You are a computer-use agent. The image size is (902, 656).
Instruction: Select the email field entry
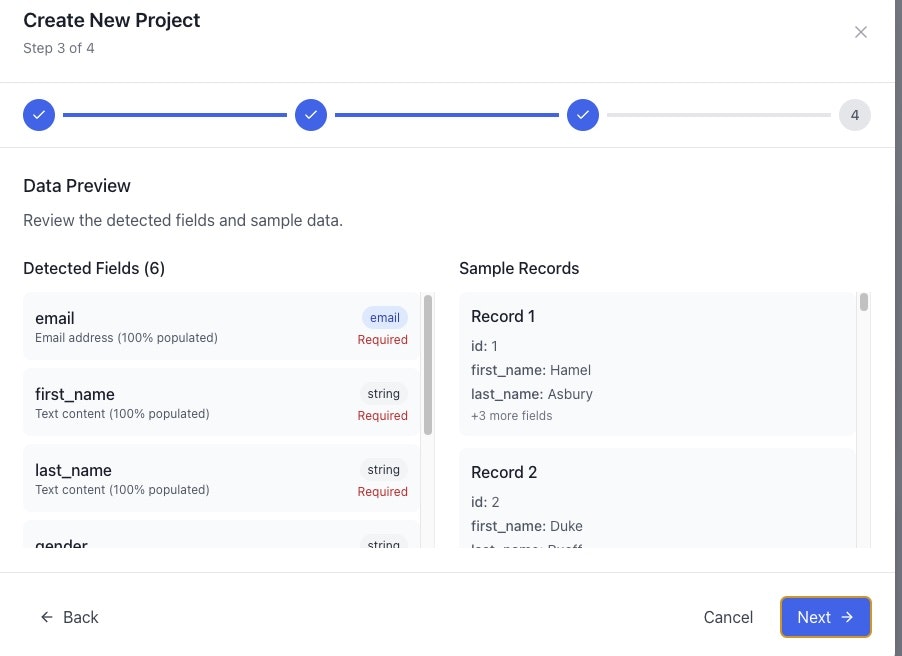200,327
